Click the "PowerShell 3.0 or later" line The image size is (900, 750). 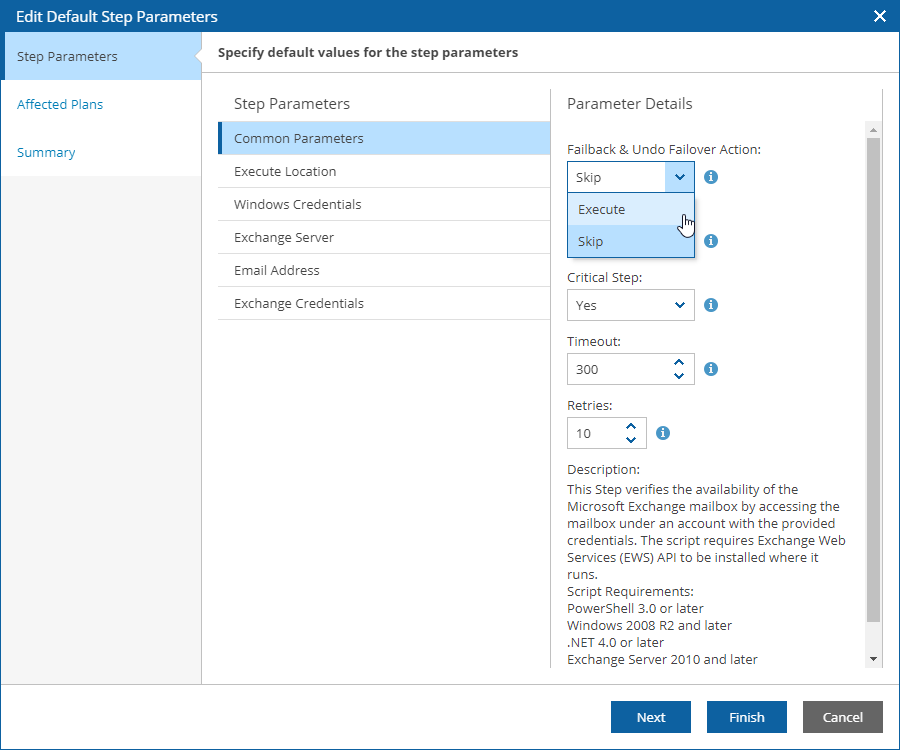point(635,608)
